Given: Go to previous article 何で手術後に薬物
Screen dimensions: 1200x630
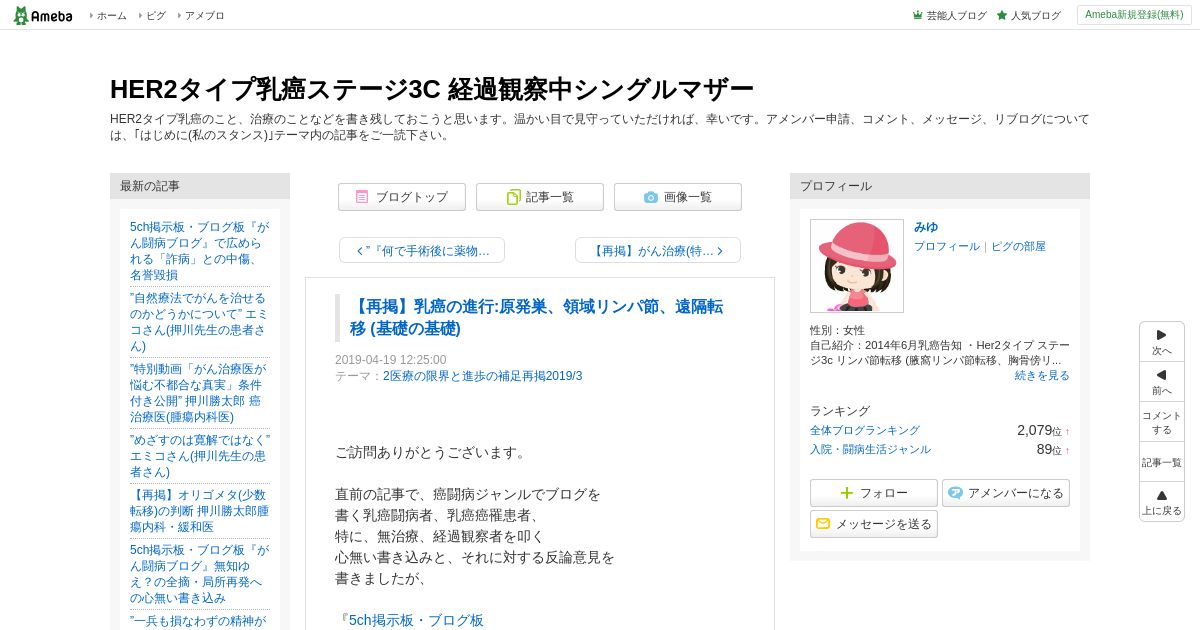Looking at the screenshot, I should click(422, 250).
